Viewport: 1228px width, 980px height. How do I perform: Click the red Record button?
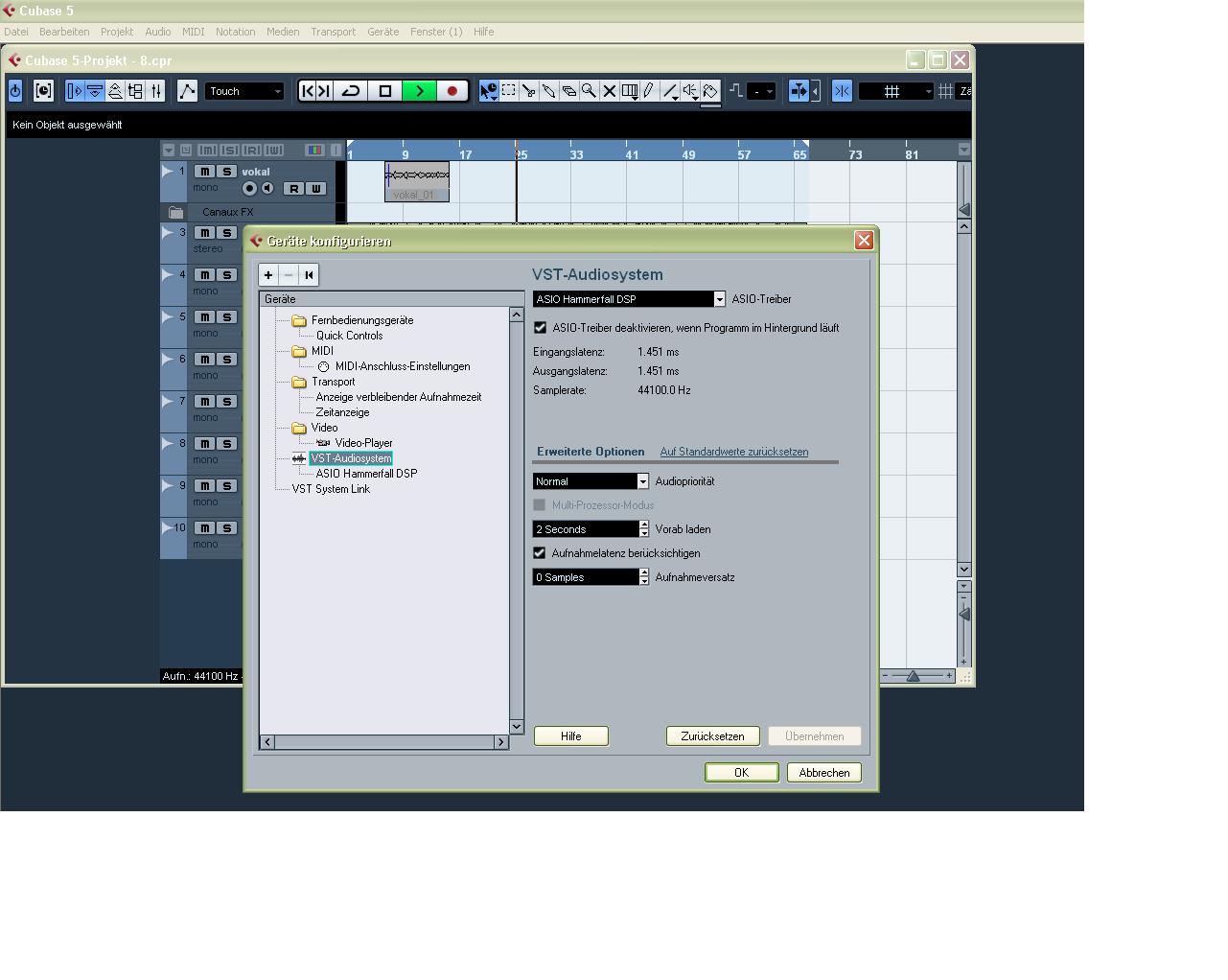click(452, 91)
